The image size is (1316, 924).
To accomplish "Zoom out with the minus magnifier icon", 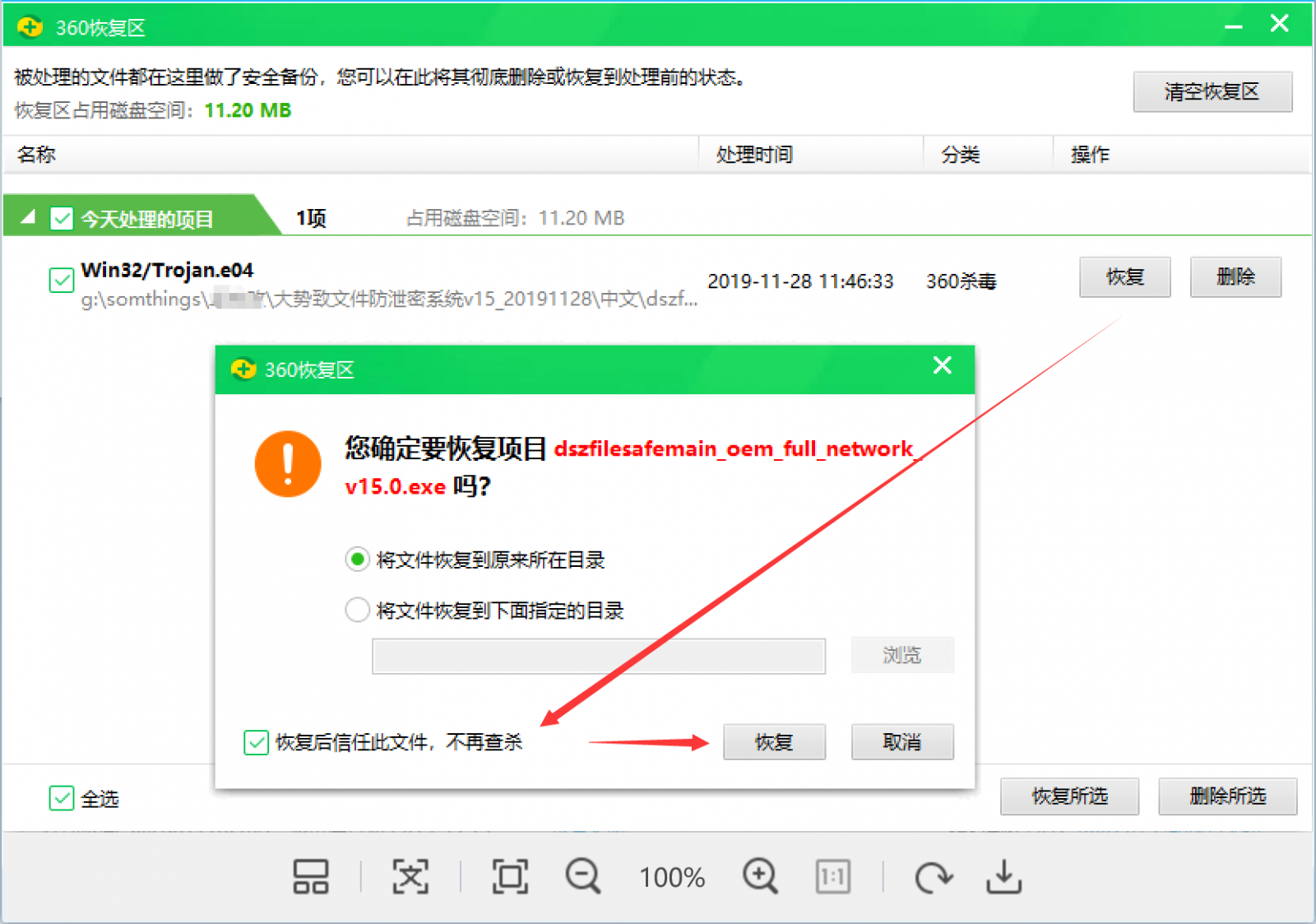I will 582,877.
